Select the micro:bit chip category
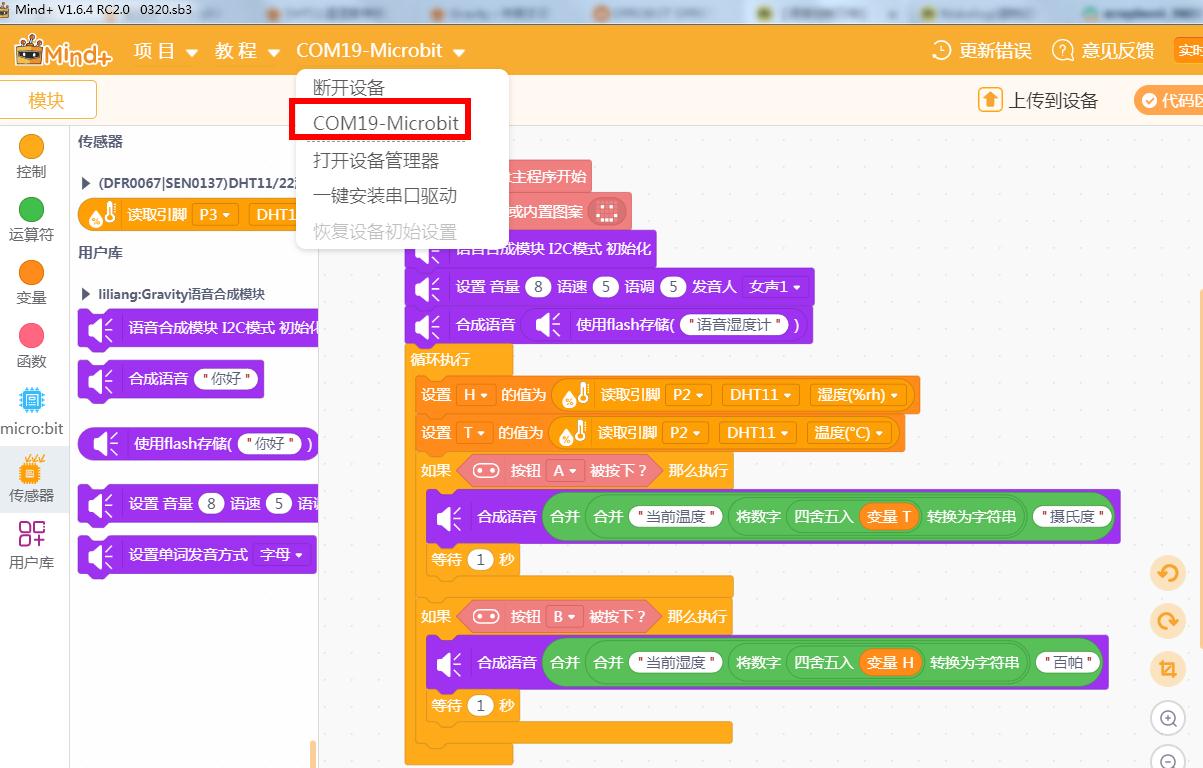 (32, 401)
